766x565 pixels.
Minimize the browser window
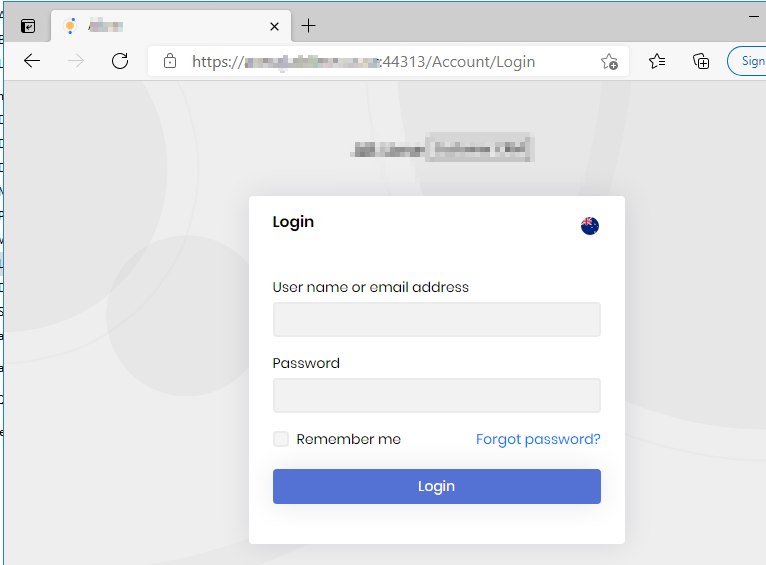[x=753, y=18]
